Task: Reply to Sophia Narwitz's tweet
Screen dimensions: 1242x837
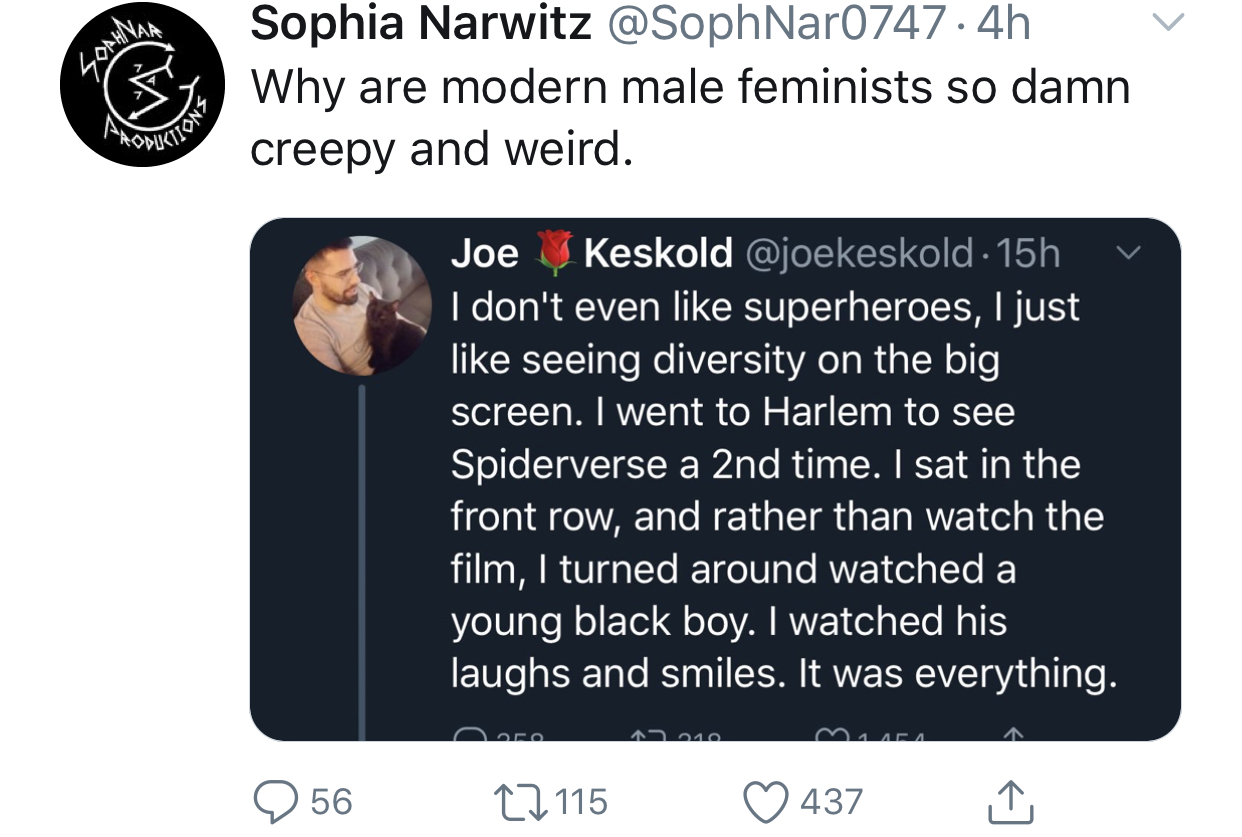Action: (x=275, y=800)
